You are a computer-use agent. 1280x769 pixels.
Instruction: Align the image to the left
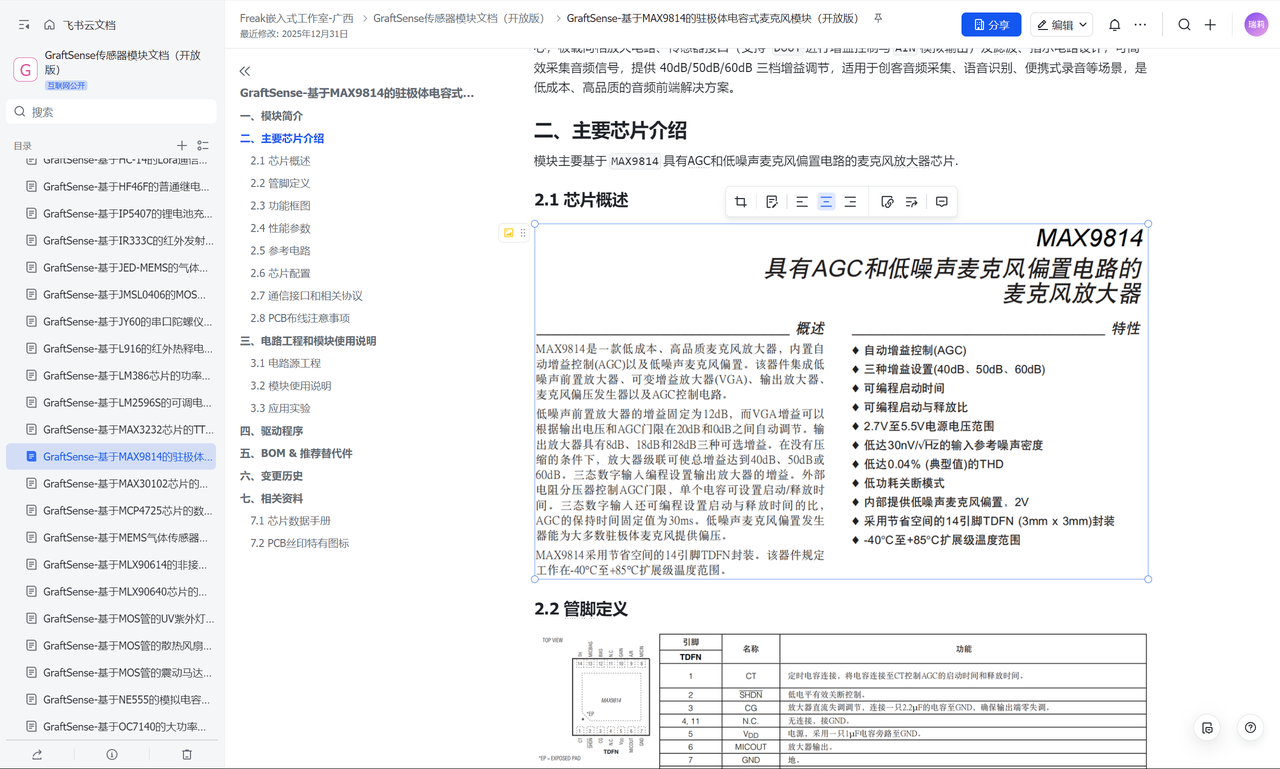802,202
